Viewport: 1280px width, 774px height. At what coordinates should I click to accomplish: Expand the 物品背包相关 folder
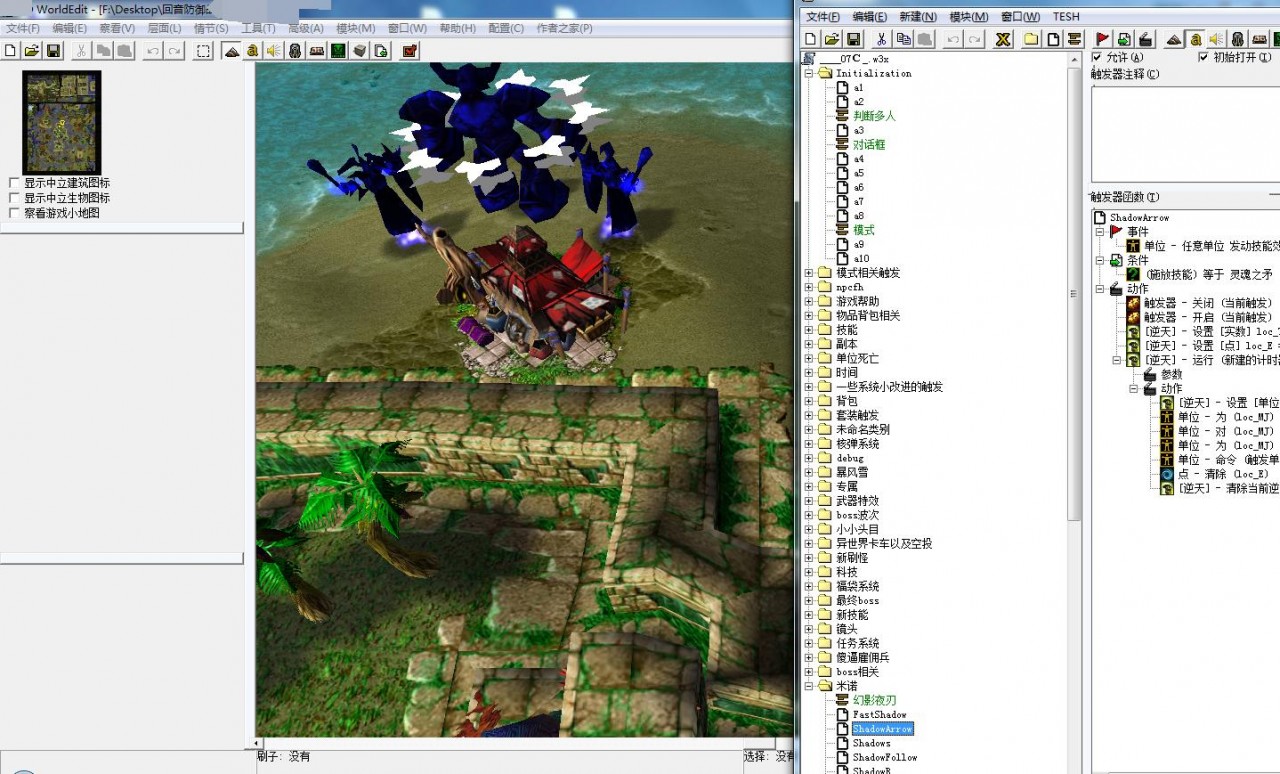809,315
